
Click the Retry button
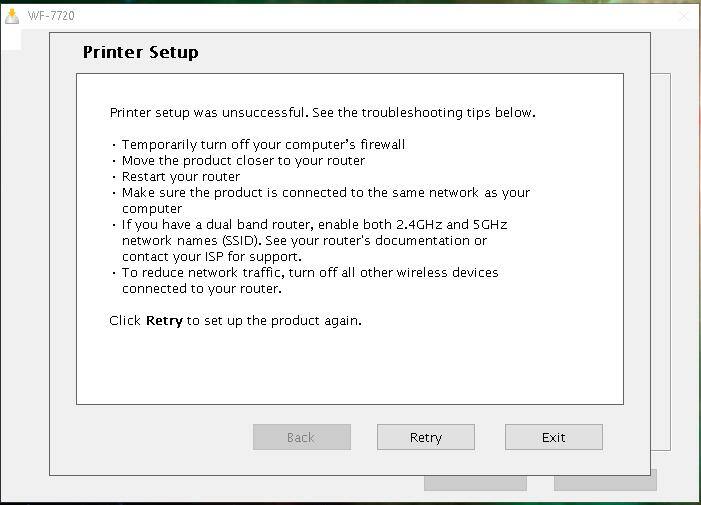click(x=425, y=437)
